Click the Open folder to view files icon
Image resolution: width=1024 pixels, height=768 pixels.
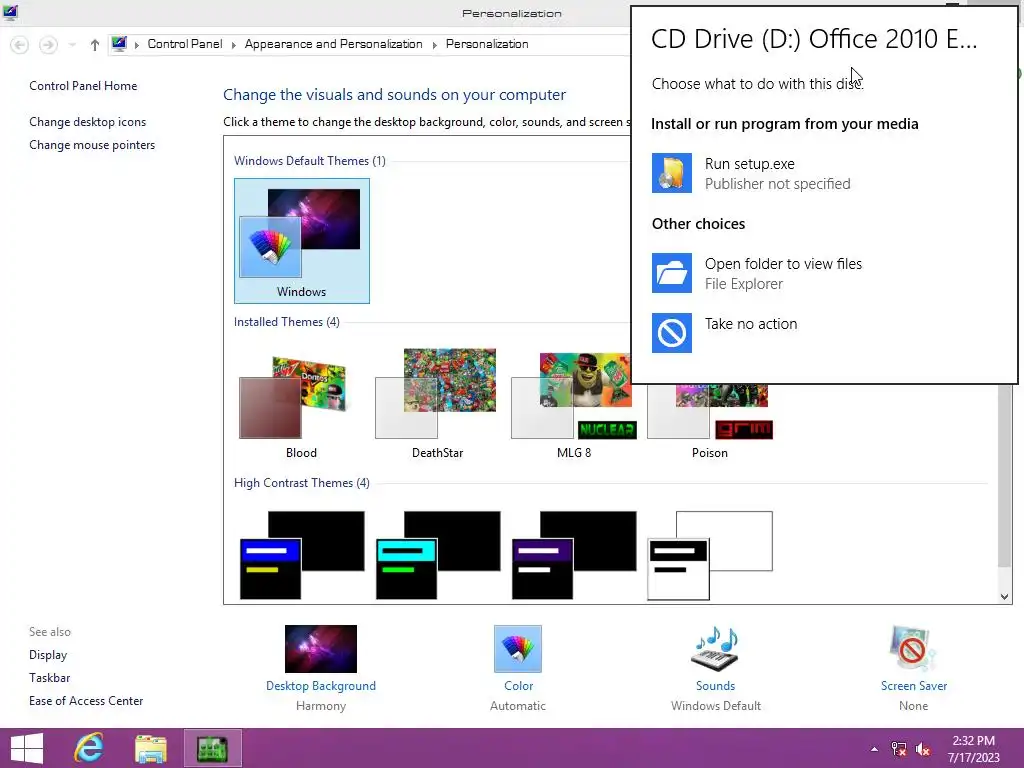pyautogui.click(x=671, y=273)
